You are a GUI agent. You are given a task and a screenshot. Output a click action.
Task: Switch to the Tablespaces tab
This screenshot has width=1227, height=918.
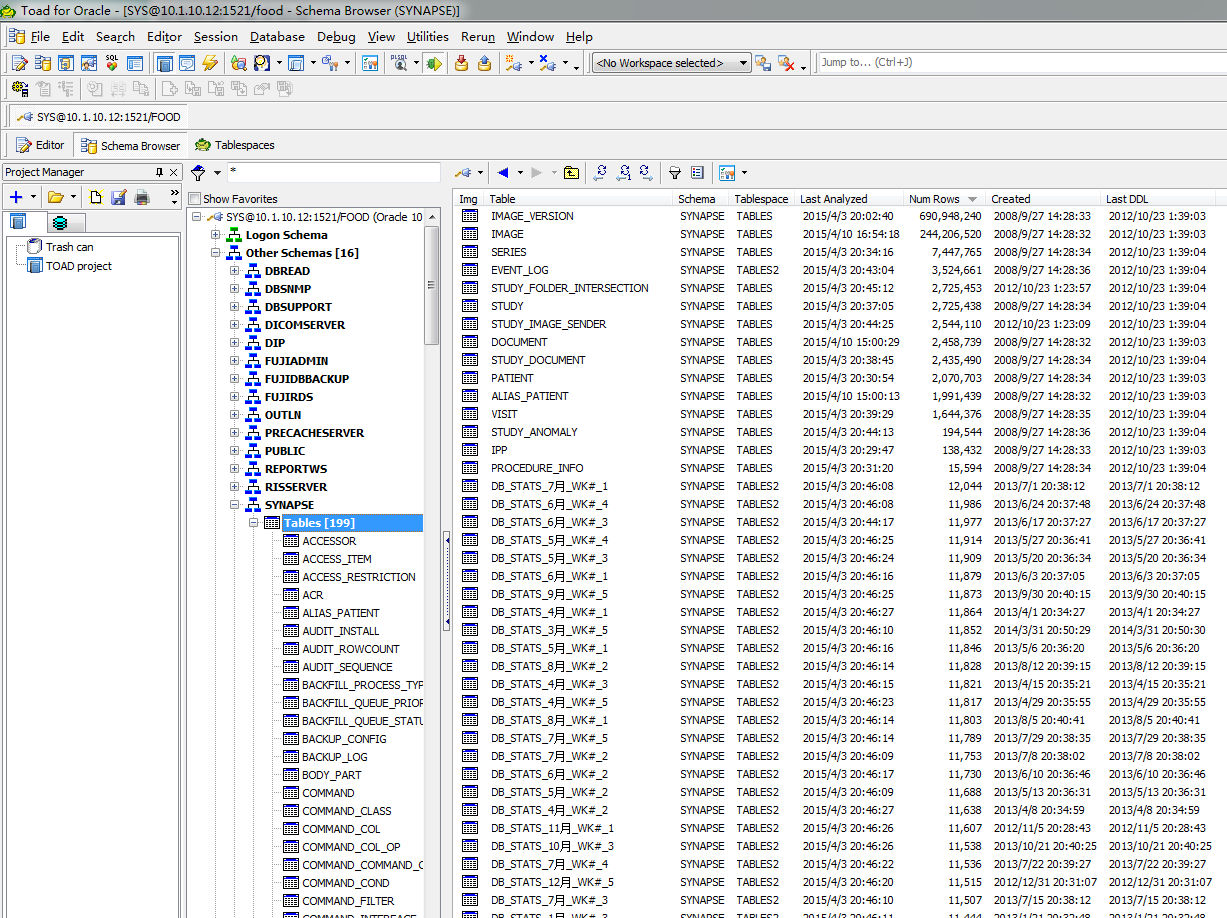pos(235,145)
